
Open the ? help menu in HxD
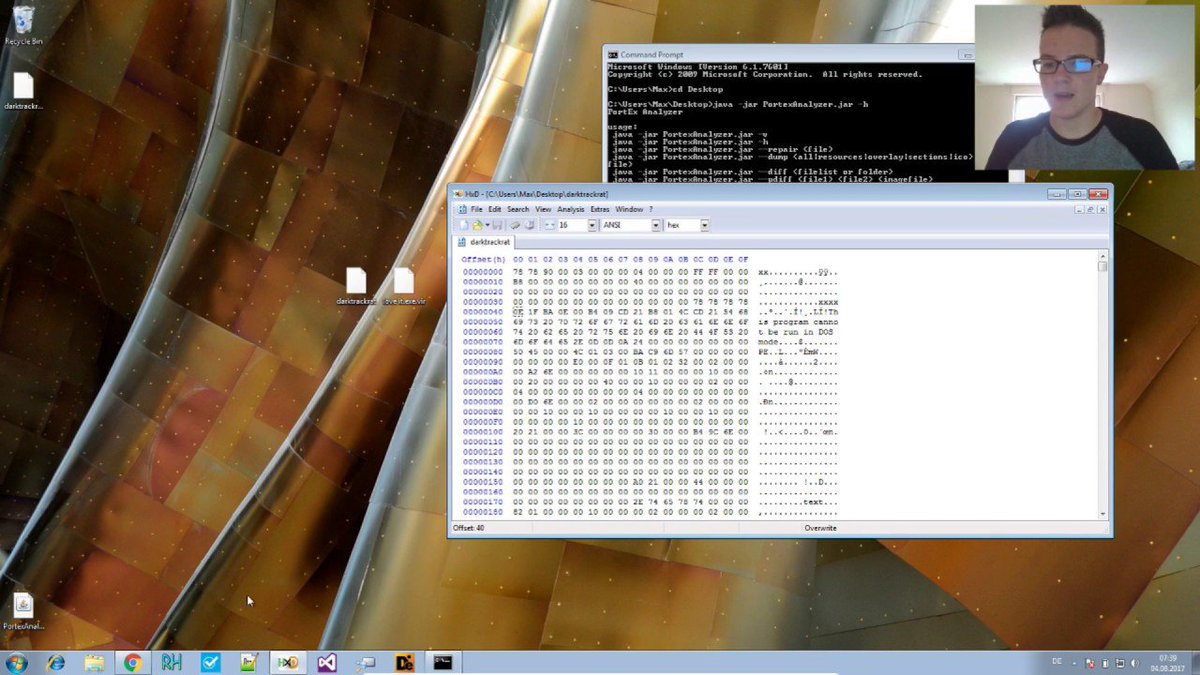(651, 209)
